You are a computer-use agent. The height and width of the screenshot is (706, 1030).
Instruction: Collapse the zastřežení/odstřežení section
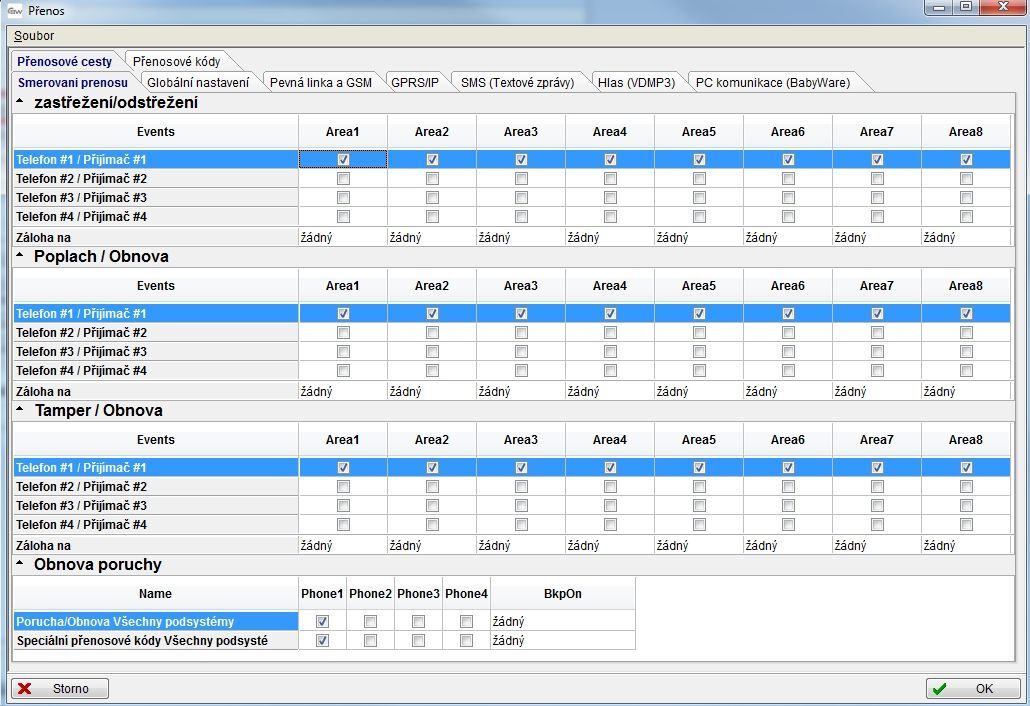pyautogui.click(x=21, y=102)
